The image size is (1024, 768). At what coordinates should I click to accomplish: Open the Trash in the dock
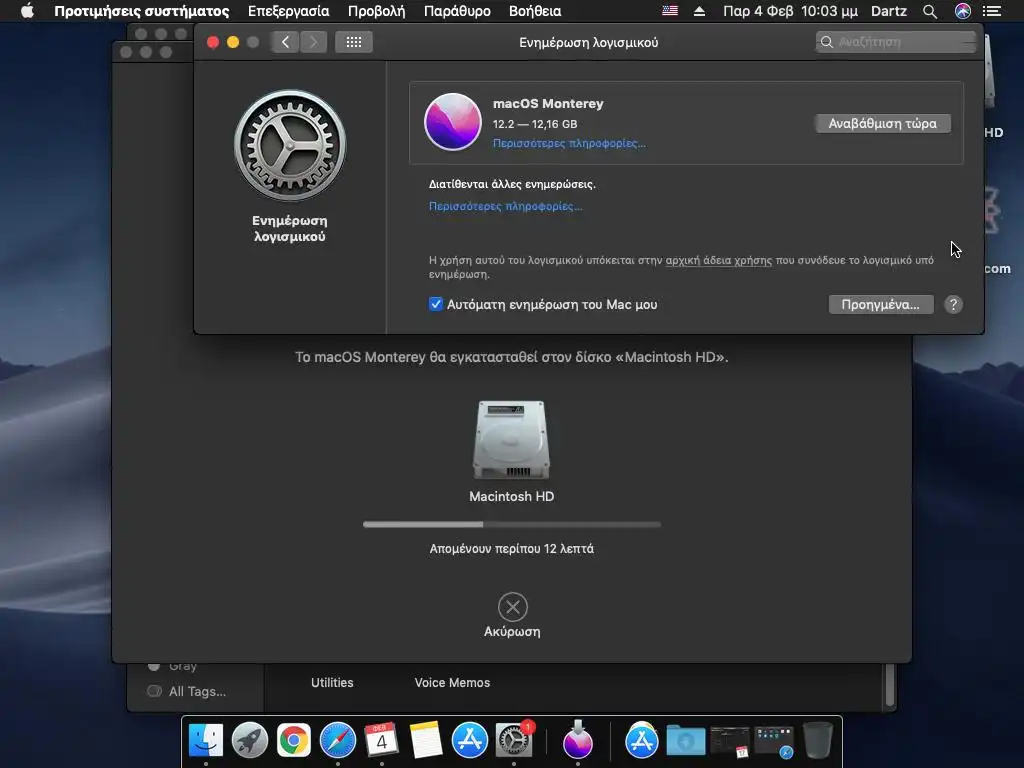tap(817, 740)
